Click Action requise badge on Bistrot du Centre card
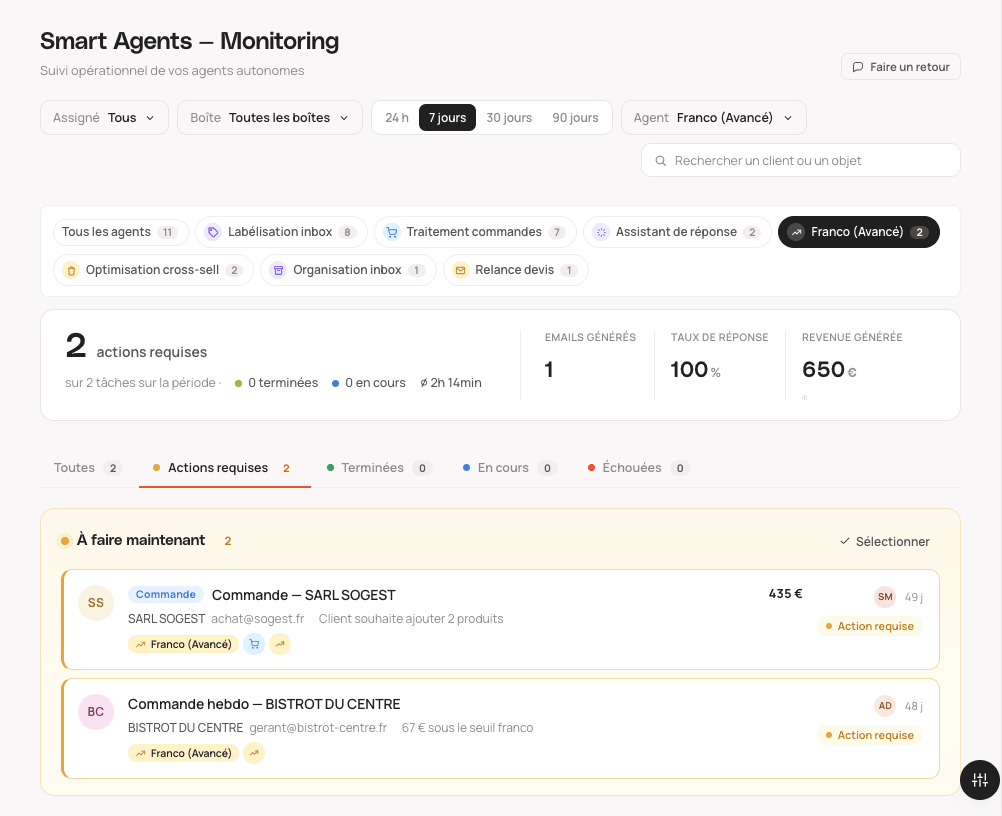 870,735
